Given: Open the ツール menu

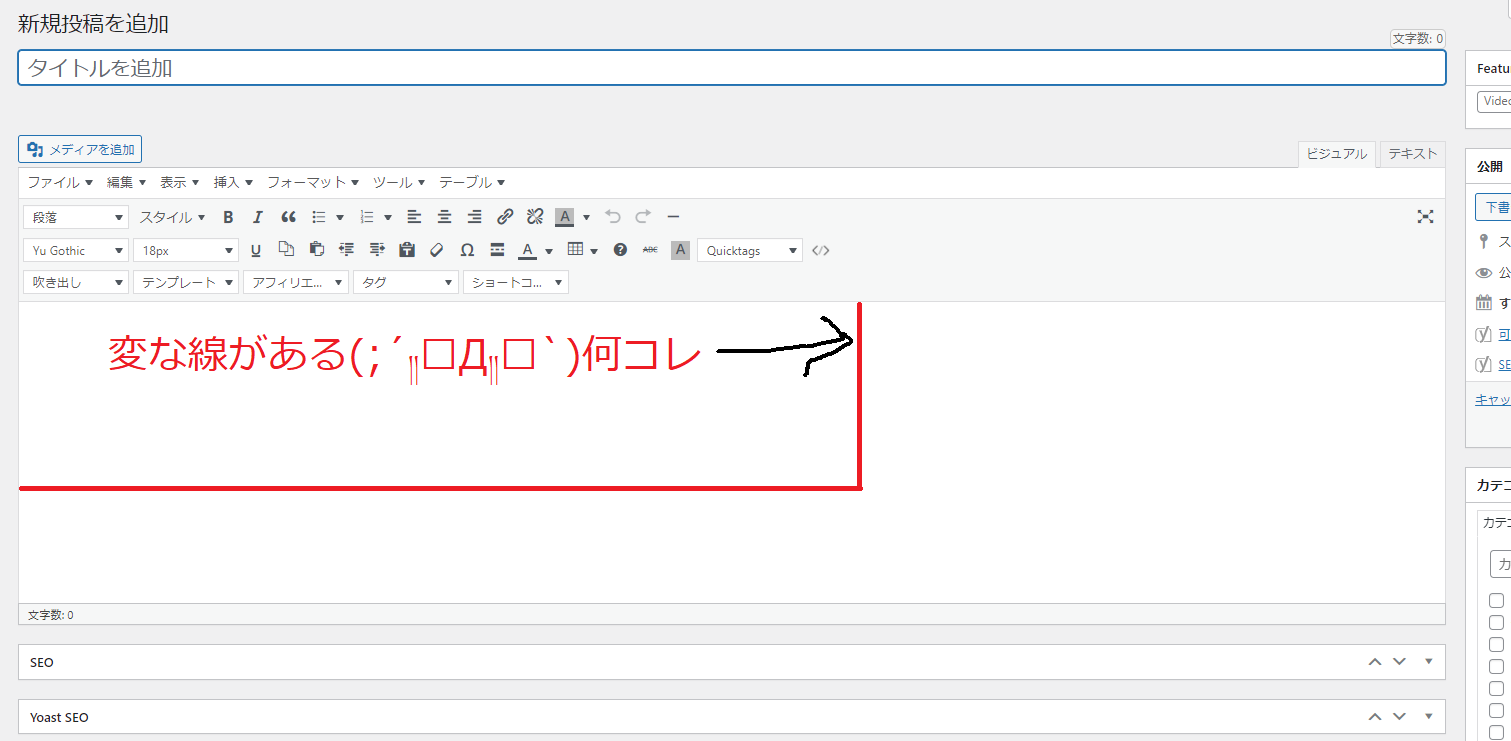Looking at the screenshot, I should pos(399,182).
